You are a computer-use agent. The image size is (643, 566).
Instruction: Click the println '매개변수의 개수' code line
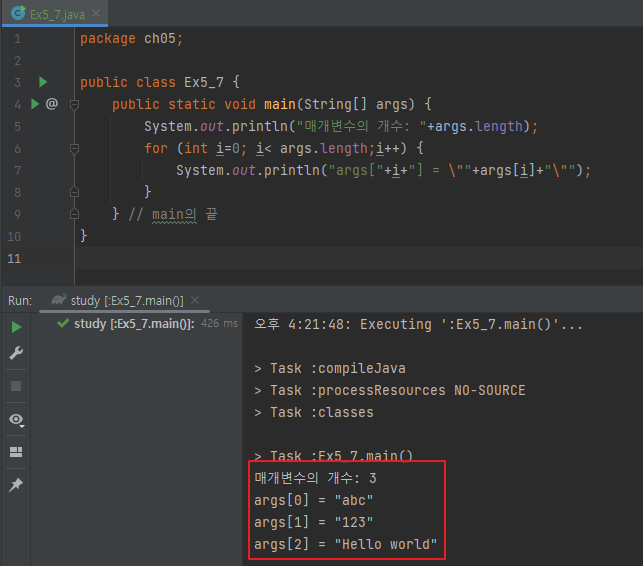[341, 126]
